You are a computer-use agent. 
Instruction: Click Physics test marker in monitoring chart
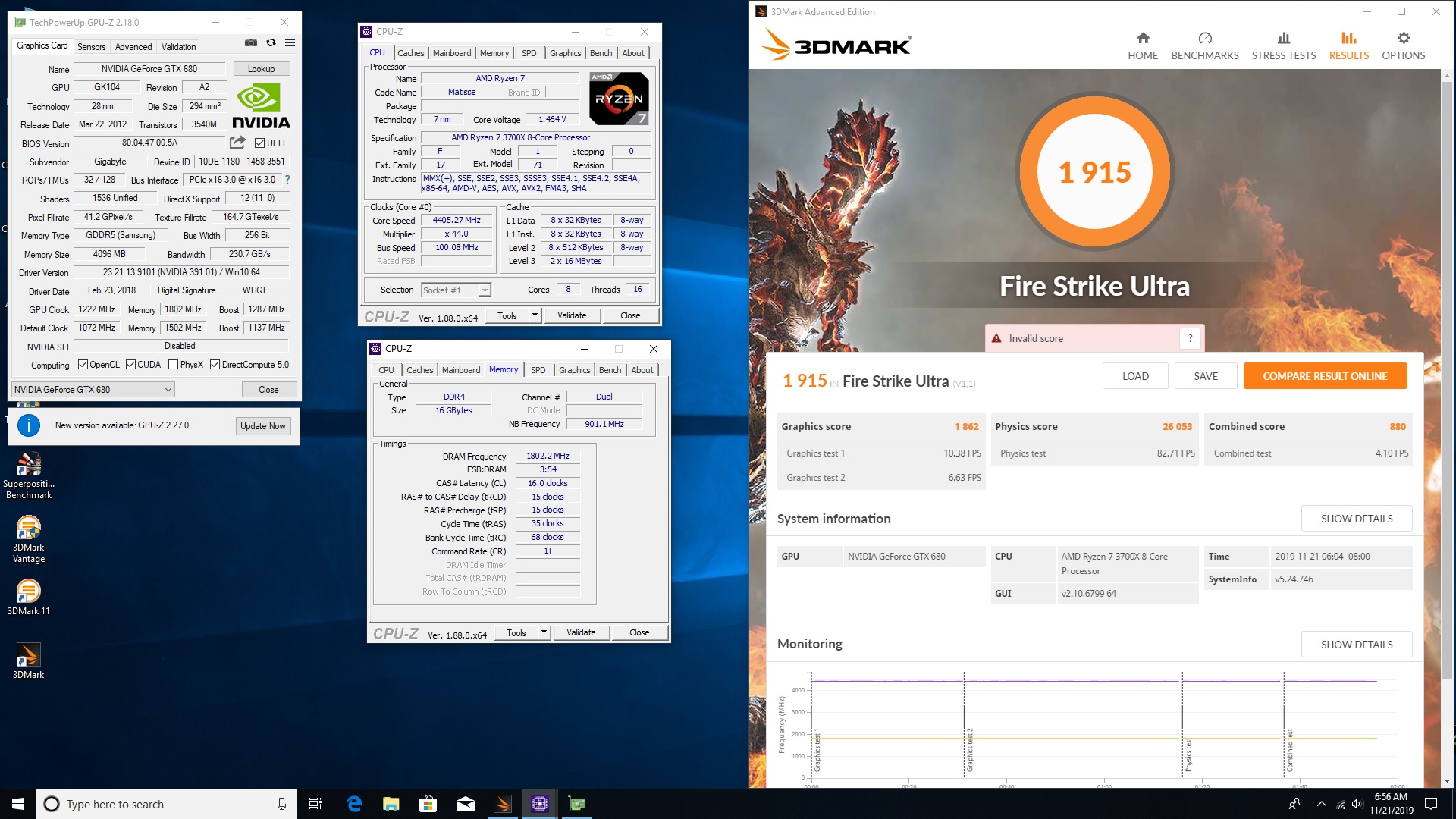(1188, 755)
